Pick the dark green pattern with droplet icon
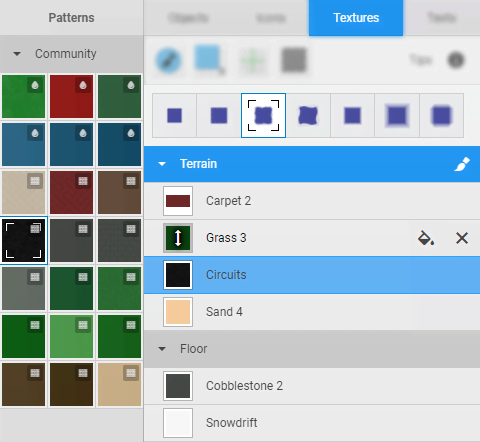Image resolution: width=480 pixels, height=442 pixels. pos(119,96)
